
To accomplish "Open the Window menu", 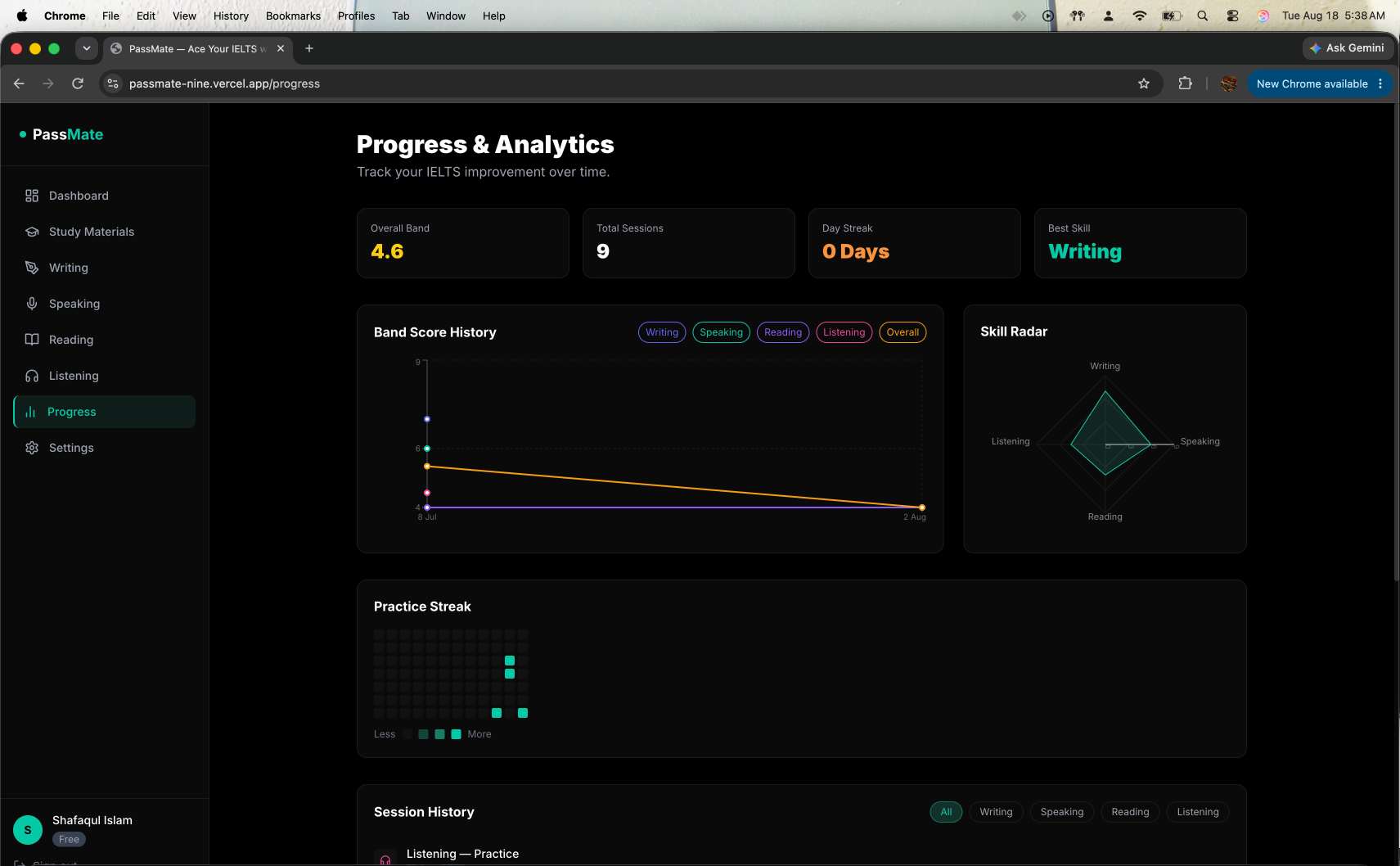I will [446, 16].
